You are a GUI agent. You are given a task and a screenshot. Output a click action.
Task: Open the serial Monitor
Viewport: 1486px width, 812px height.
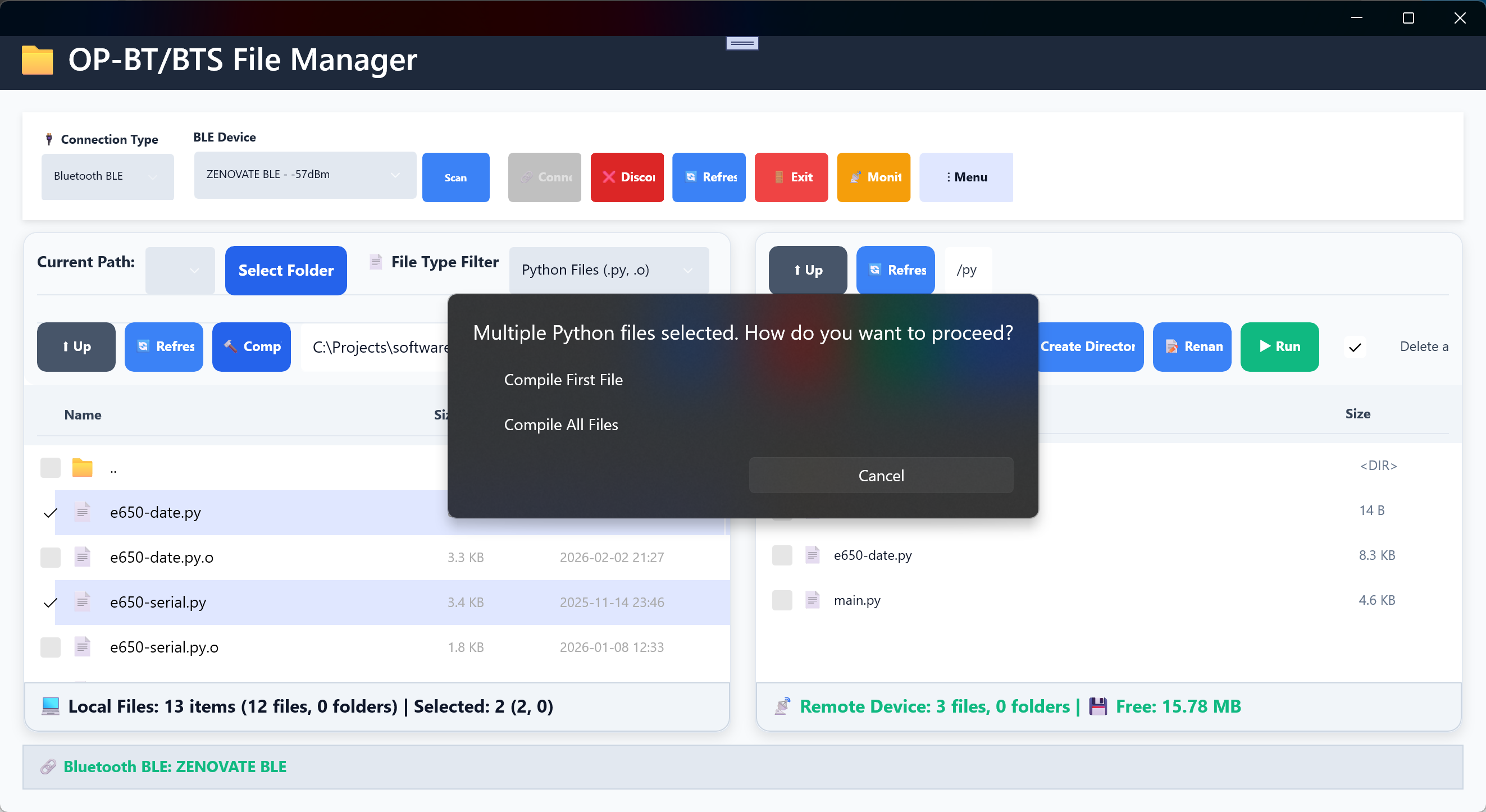tap(873, 177)
